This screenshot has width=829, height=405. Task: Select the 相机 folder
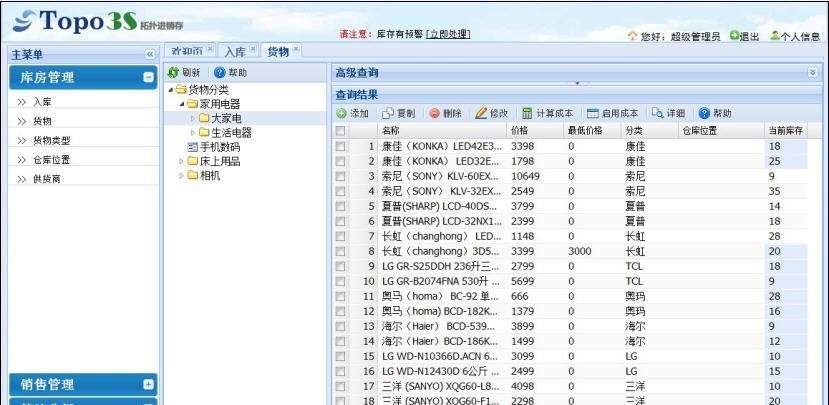(204, 176)
